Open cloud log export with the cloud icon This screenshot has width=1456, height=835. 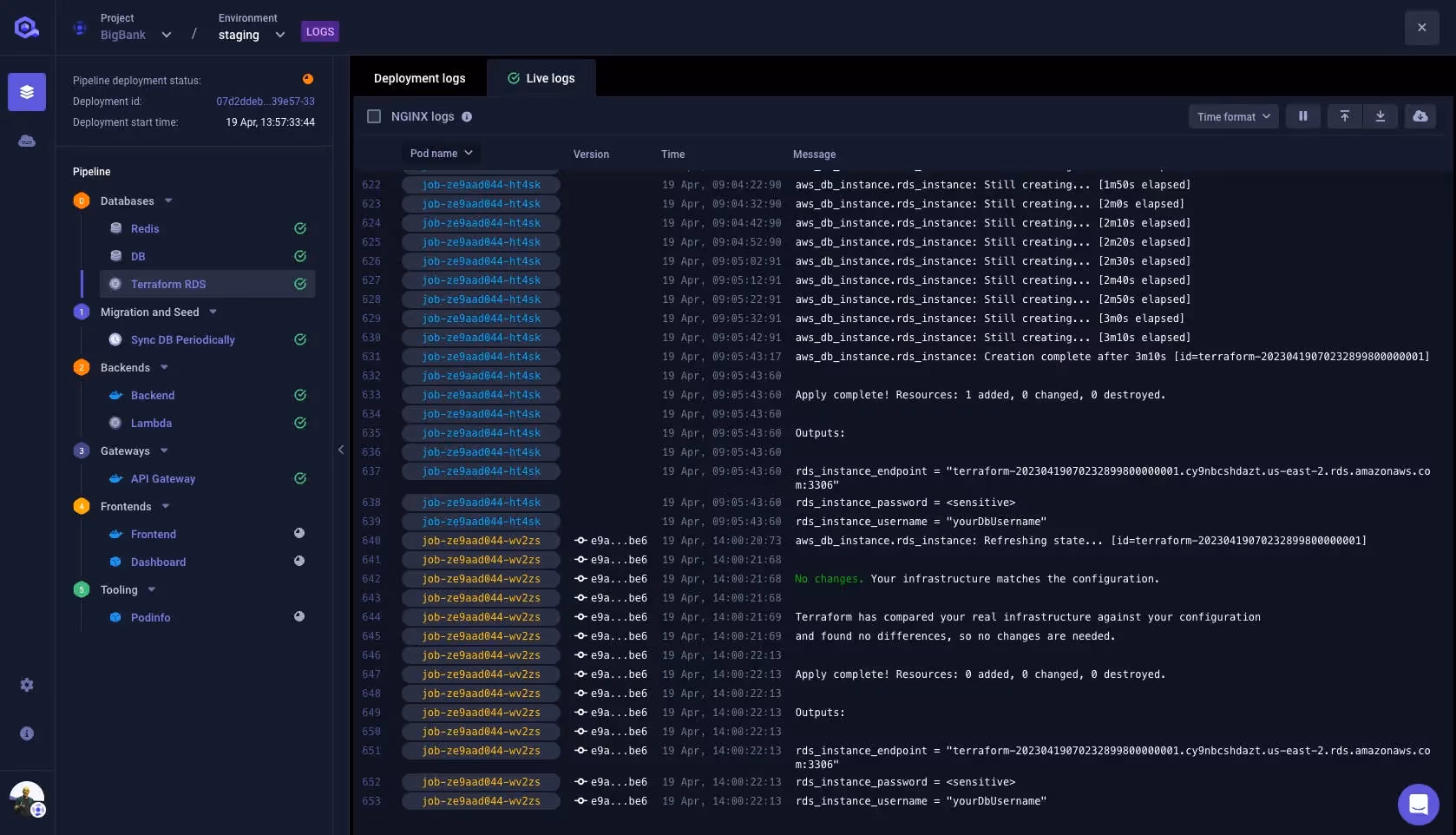pos(1420,115)
